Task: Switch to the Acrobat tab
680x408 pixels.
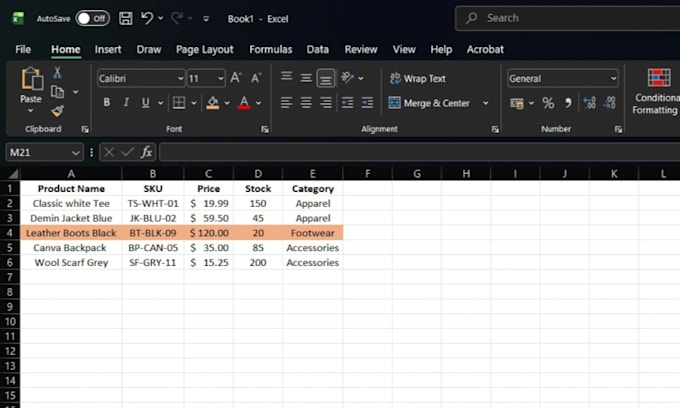Action: click(485, 49)
